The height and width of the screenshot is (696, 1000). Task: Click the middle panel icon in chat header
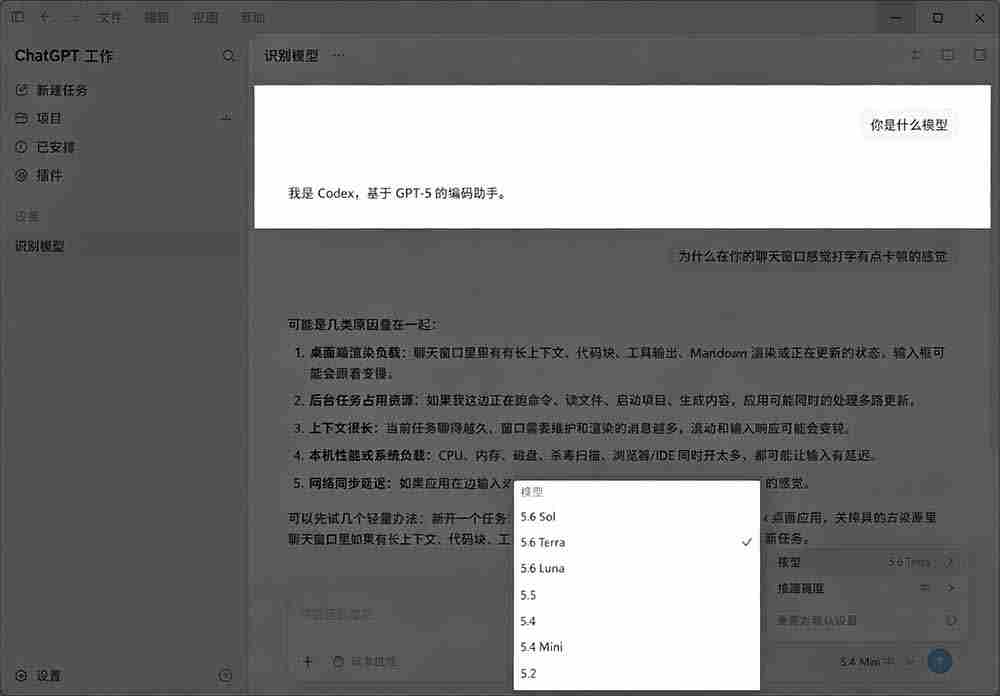click(948, 56)
